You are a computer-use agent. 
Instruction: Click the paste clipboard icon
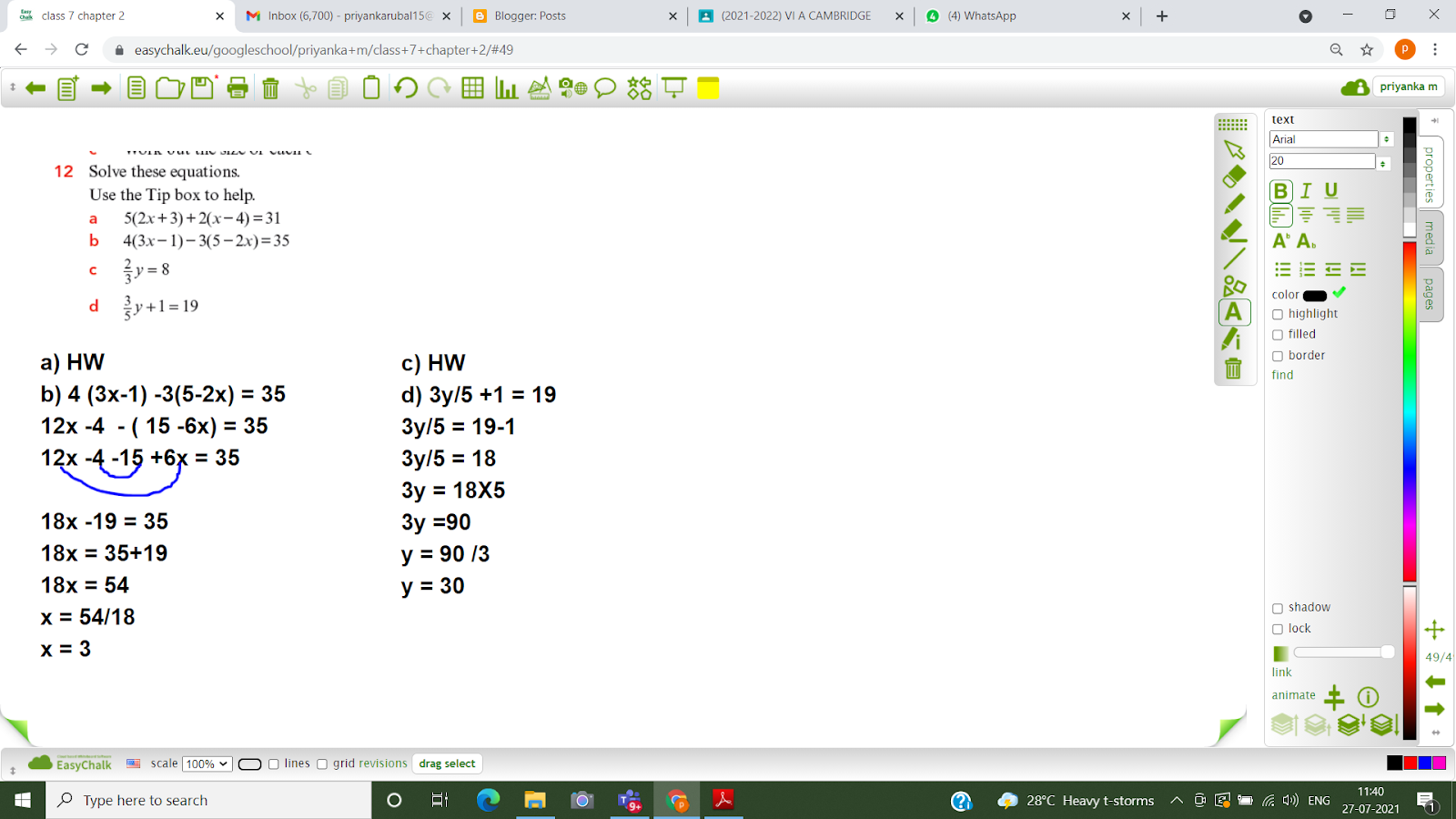pos(371,87)
